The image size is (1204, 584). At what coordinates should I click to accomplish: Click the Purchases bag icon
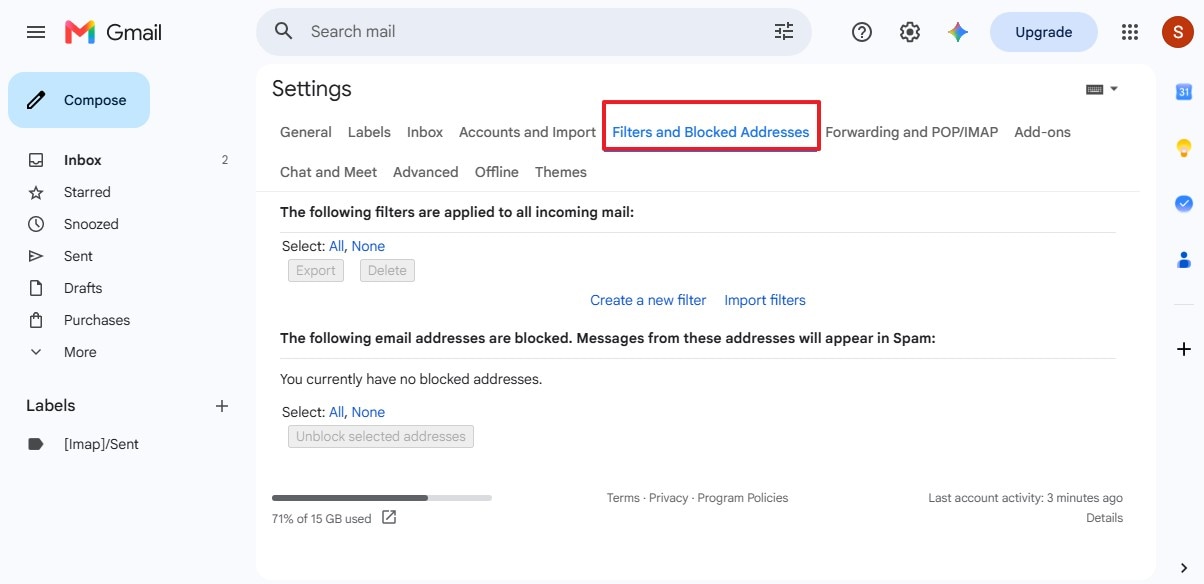pos(36,320)
